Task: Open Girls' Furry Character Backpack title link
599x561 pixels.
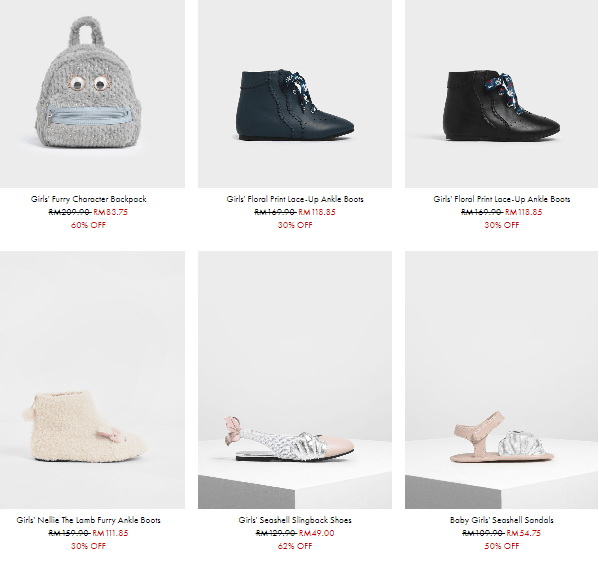Action: (x=89, y=199)
